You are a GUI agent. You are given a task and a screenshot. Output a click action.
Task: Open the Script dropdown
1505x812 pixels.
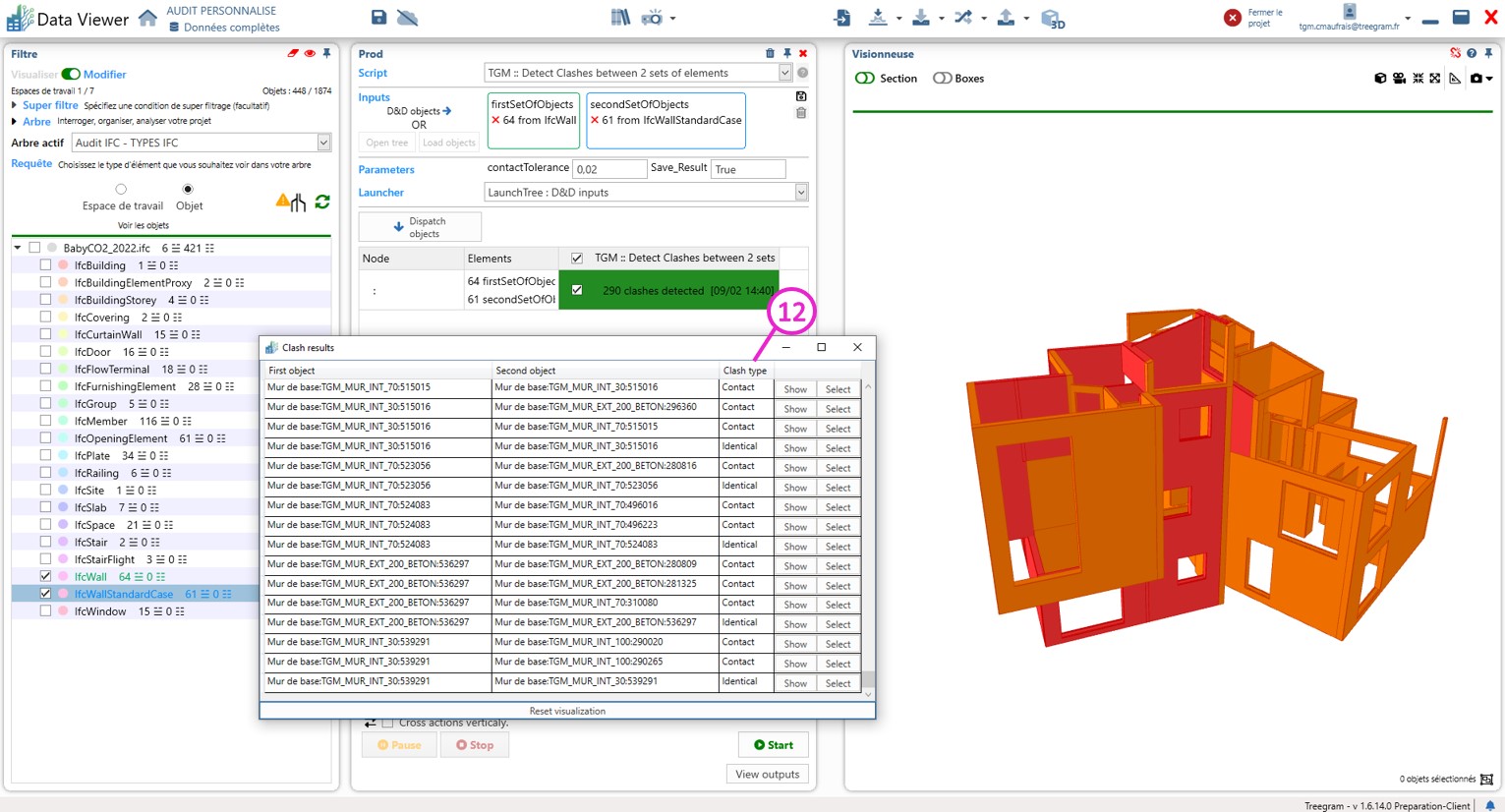[x=784, y=73]
